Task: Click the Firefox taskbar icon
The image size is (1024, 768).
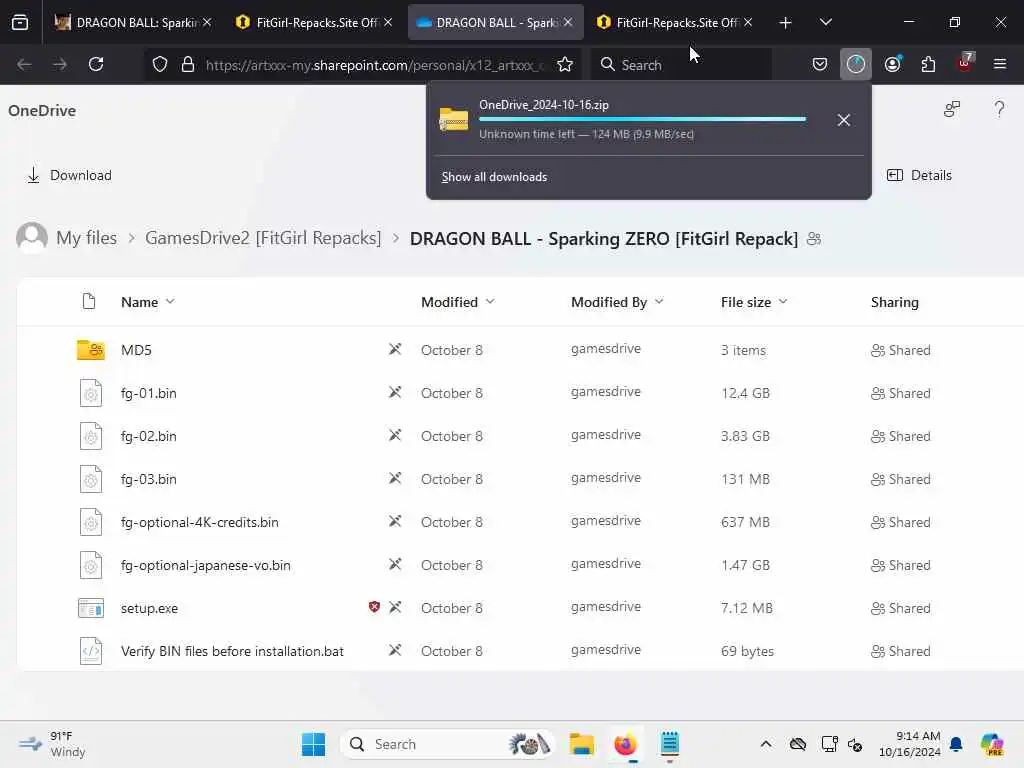Action: click(x=625, y=744)
